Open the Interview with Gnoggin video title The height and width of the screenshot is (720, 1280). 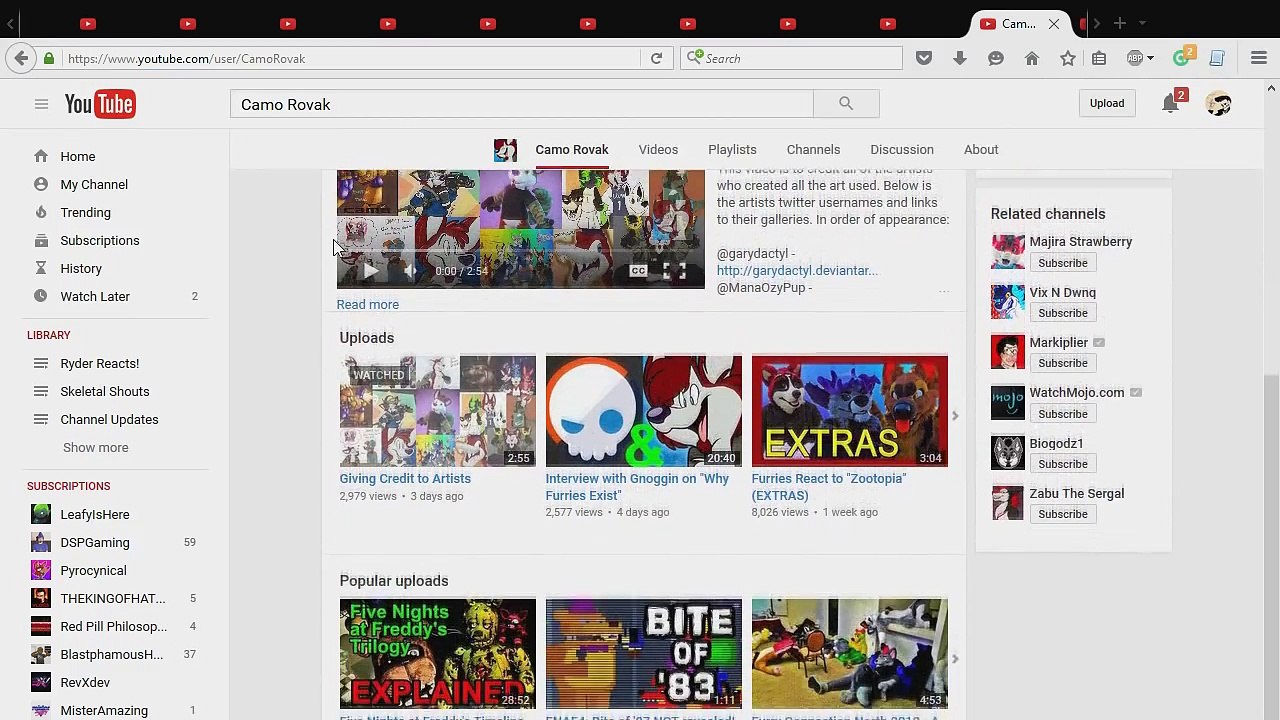pos(637,487)
